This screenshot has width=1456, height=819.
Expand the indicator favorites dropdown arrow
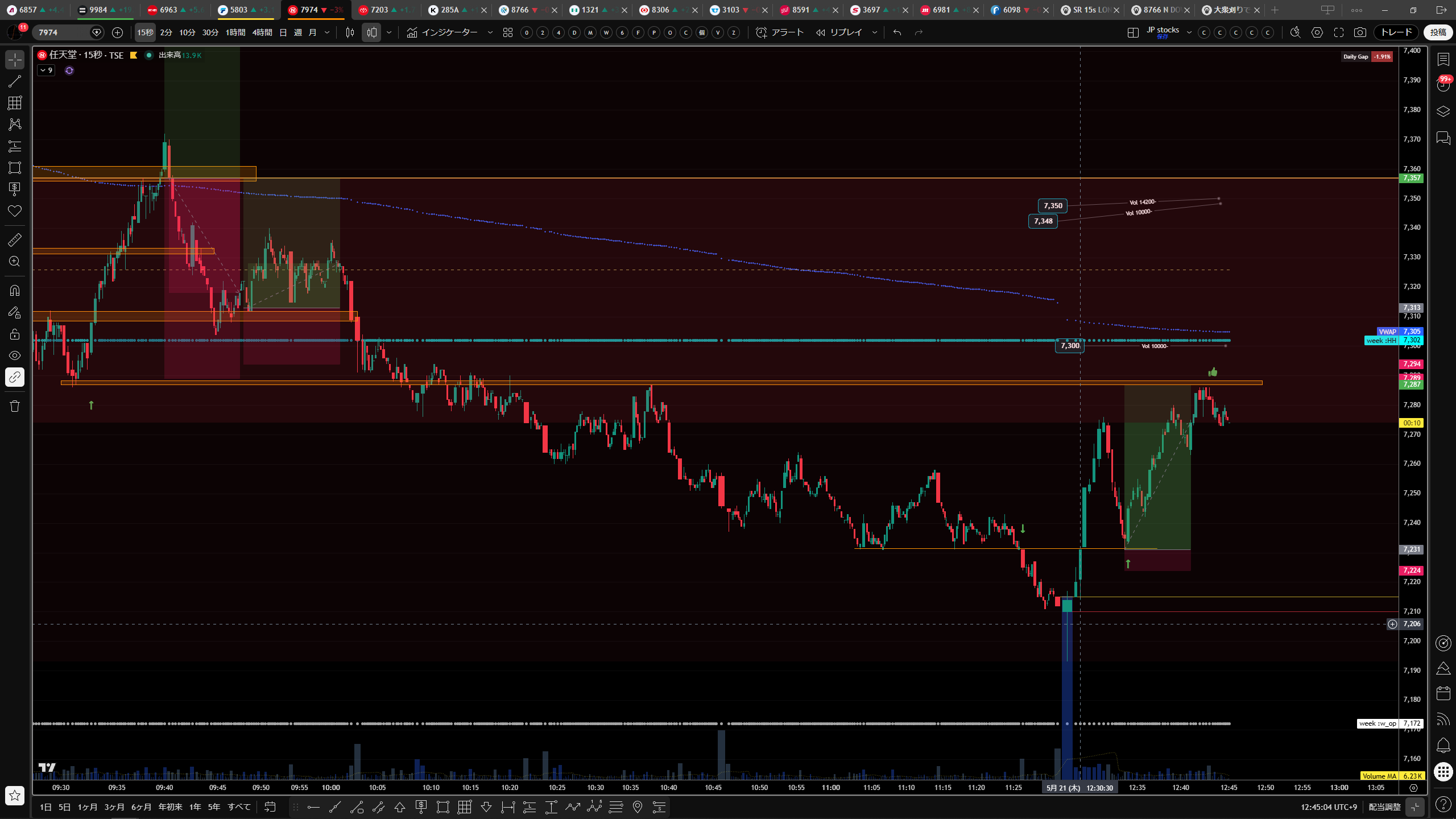point(490,32)
